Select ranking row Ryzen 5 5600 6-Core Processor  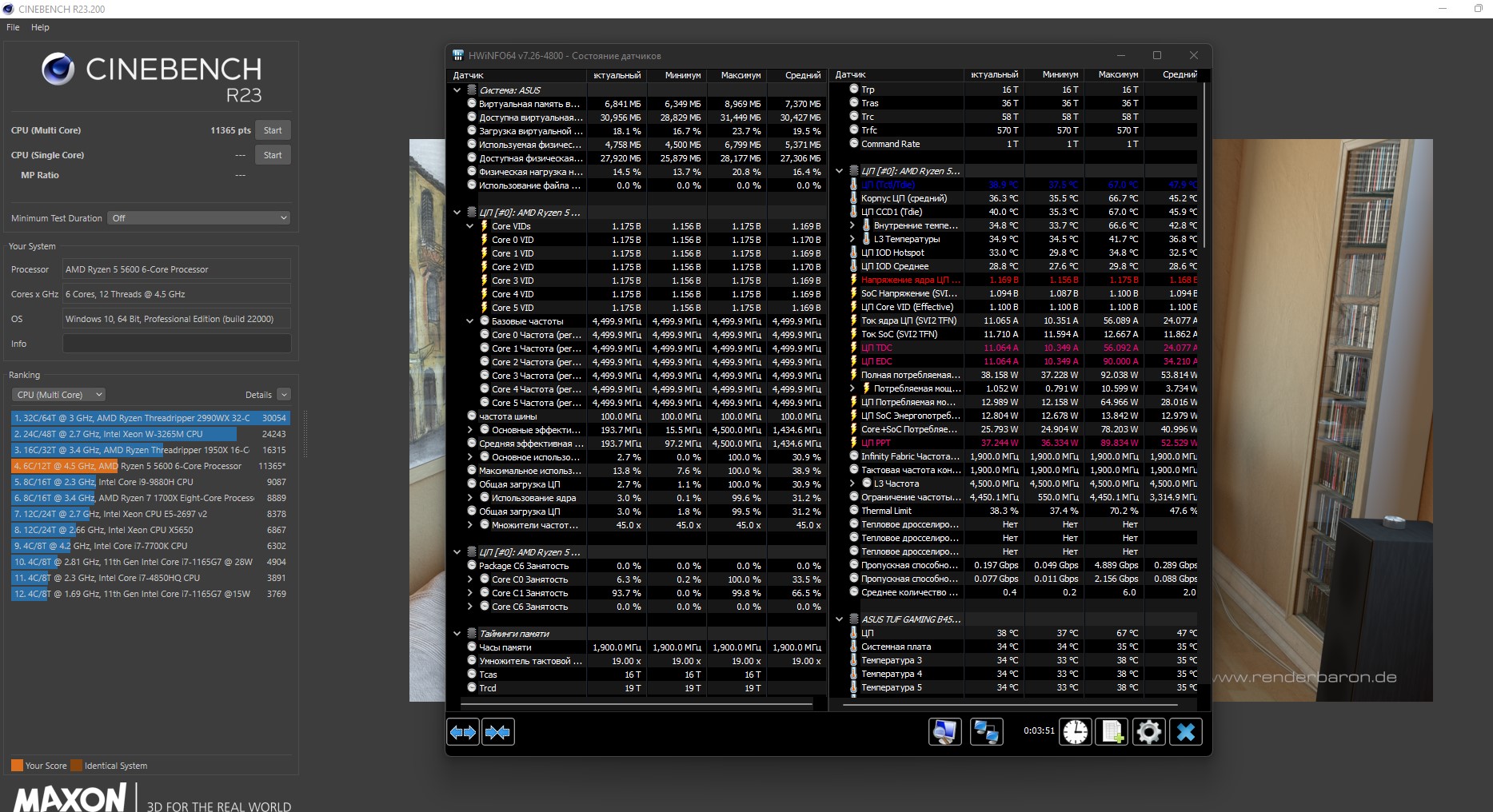pyautogui.click(x=150, y=466)
